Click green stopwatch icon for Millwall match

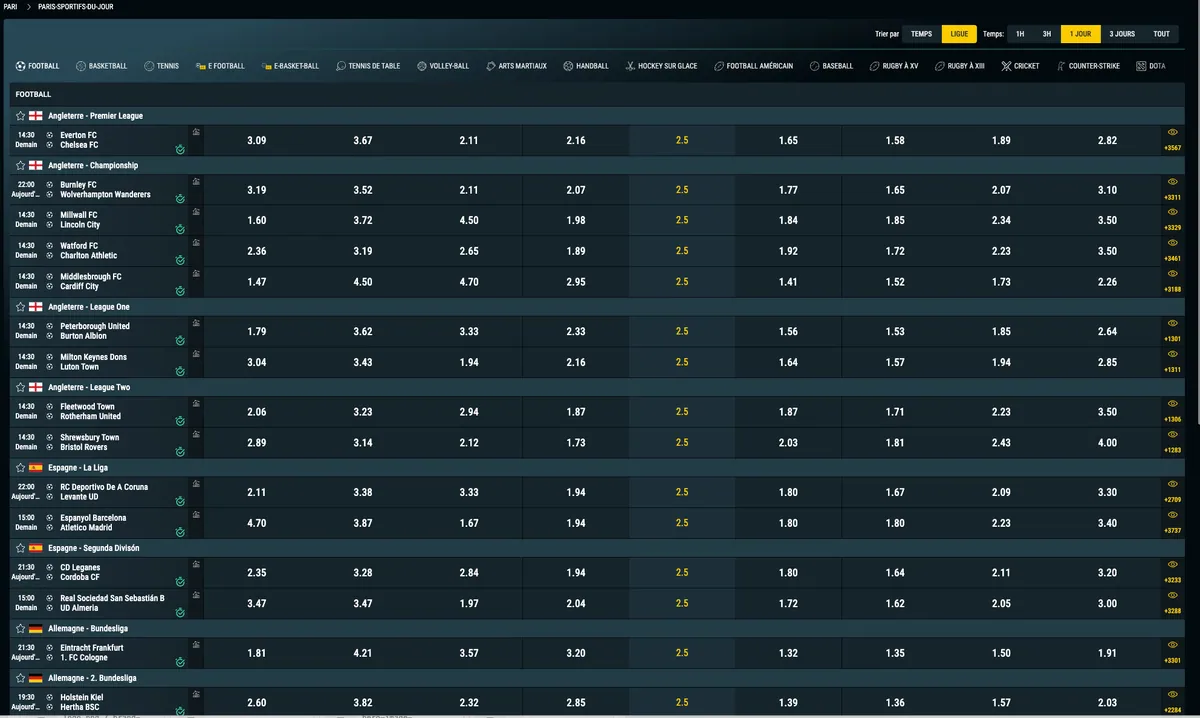coord(180,230)
